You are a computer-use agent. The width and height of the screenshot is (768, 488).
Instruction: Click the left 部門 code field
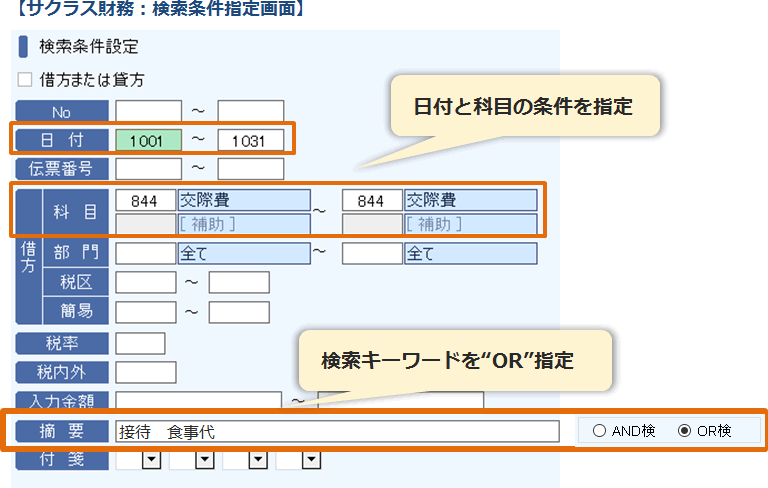pos(145,253)
